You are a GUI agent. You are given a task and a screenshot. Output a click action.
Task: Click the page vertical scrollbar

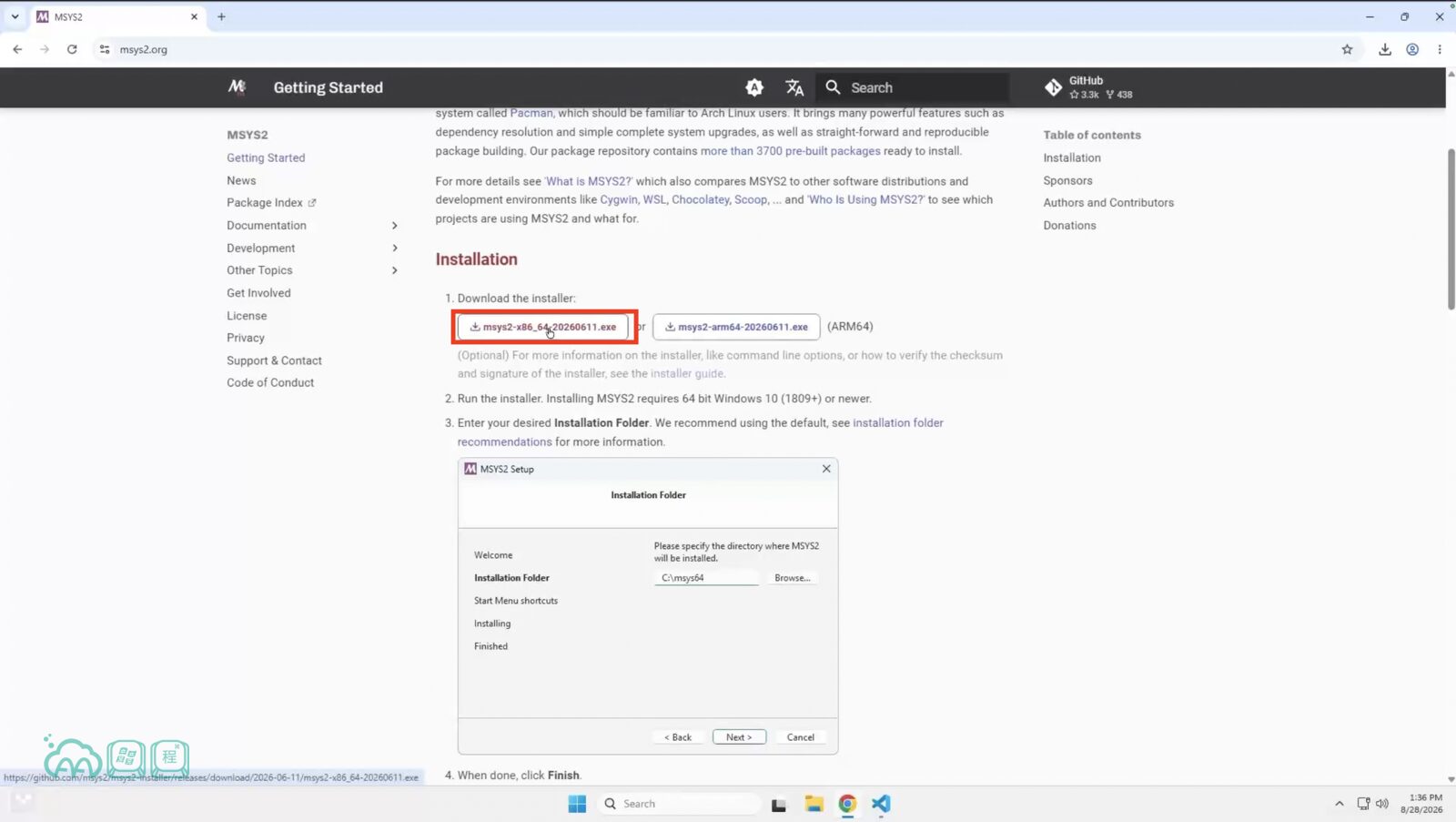click(x=1451, y=228)
